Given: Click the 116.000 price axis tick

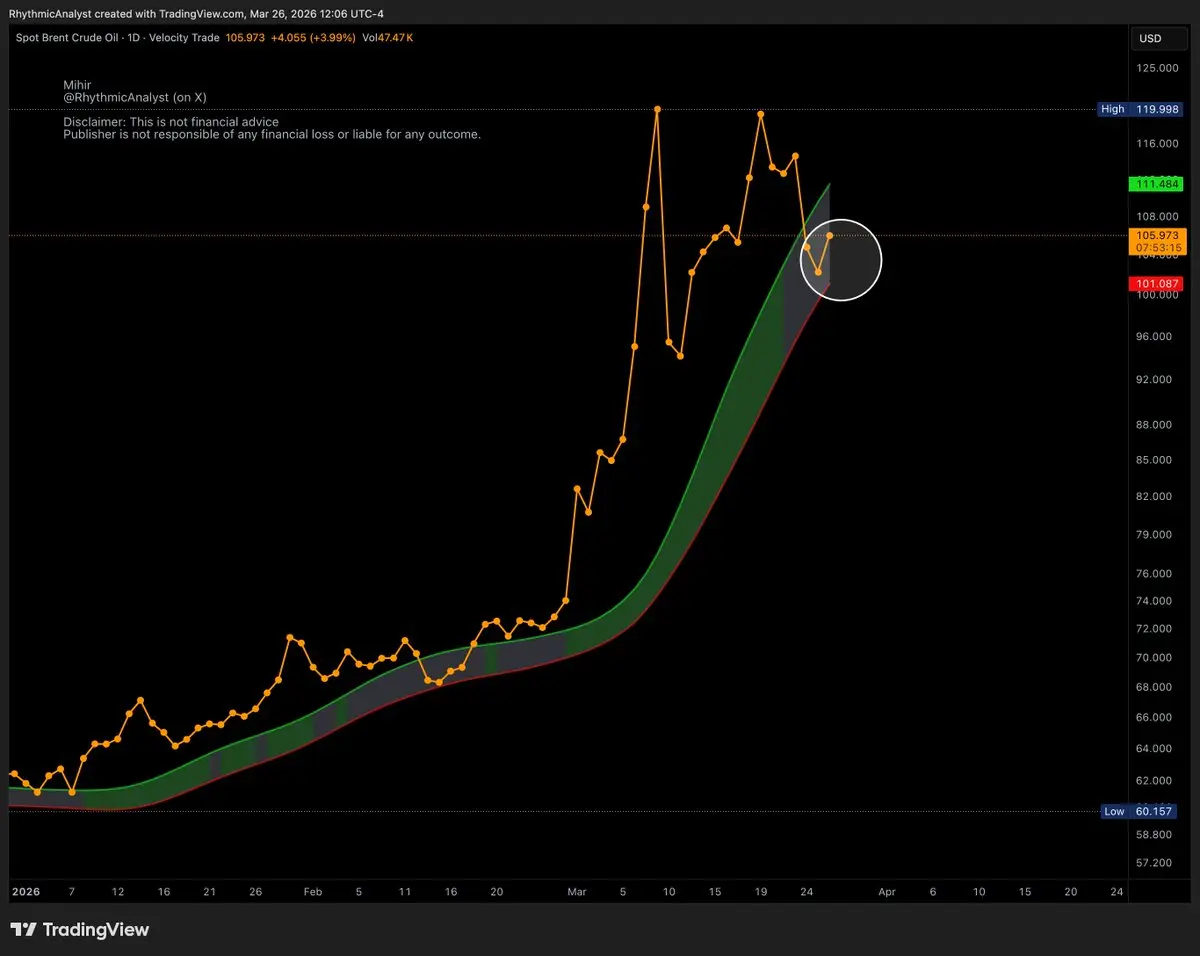Looking at the screenshot, I should (x=1159, y=145).
